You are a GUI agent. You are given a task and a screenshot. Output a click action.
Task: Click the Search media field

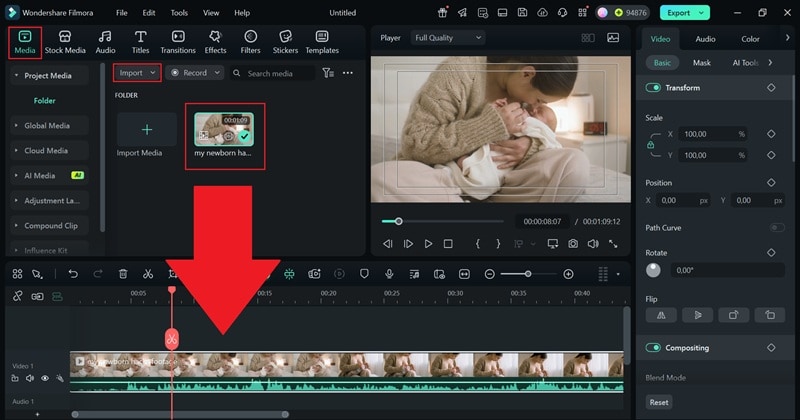click(272, 73)
